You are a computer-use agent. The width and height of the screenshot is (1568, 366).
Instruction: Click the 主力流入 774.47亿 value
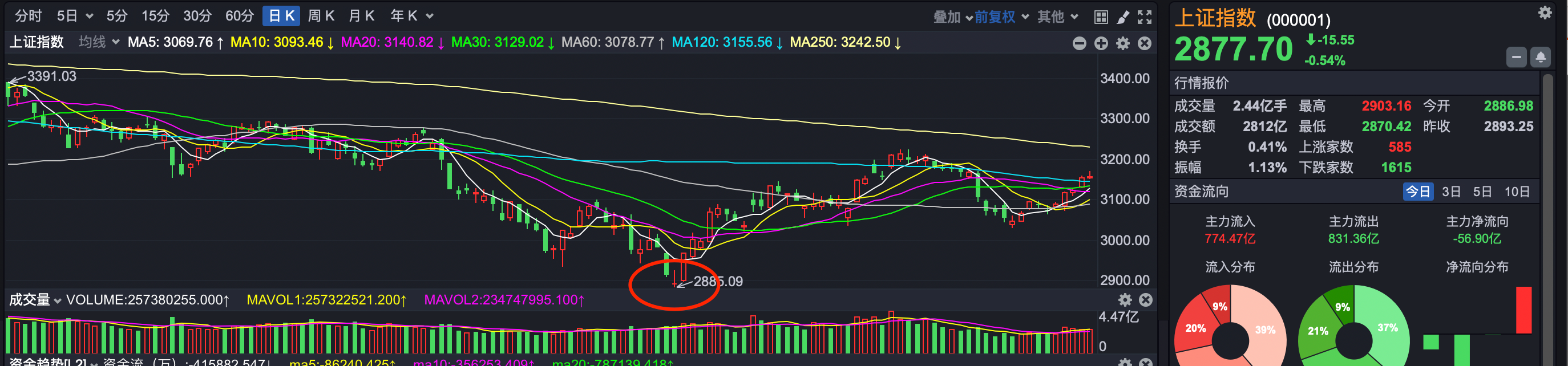point(1230,239)
